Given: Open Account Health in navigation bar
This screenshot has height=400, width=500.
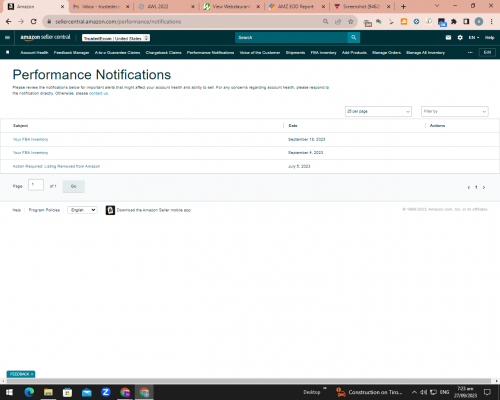Looking at the screenshot, I should [34, 53].
